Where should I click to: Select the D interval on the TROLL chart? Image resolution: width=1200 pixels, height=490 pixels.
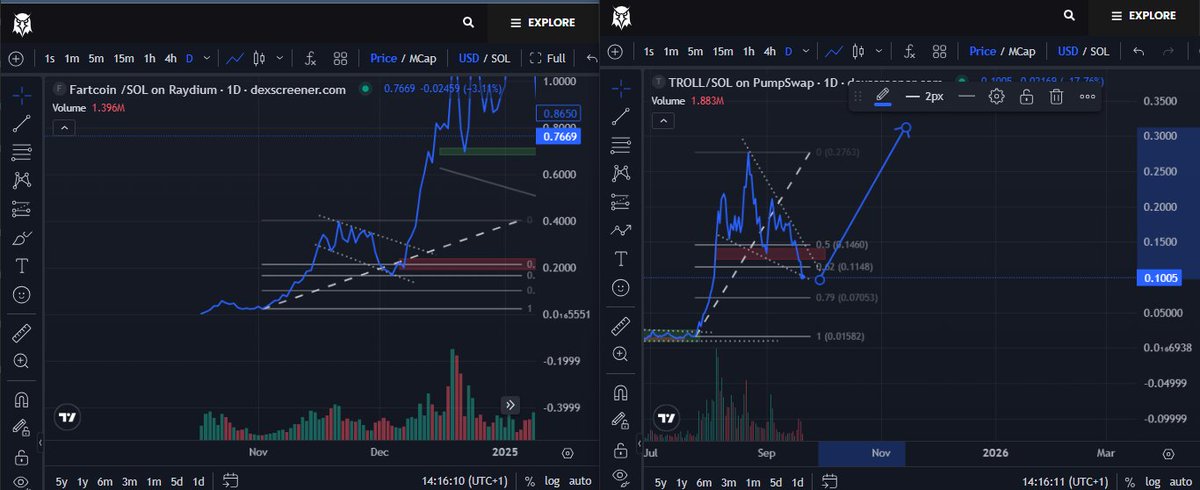790,52
